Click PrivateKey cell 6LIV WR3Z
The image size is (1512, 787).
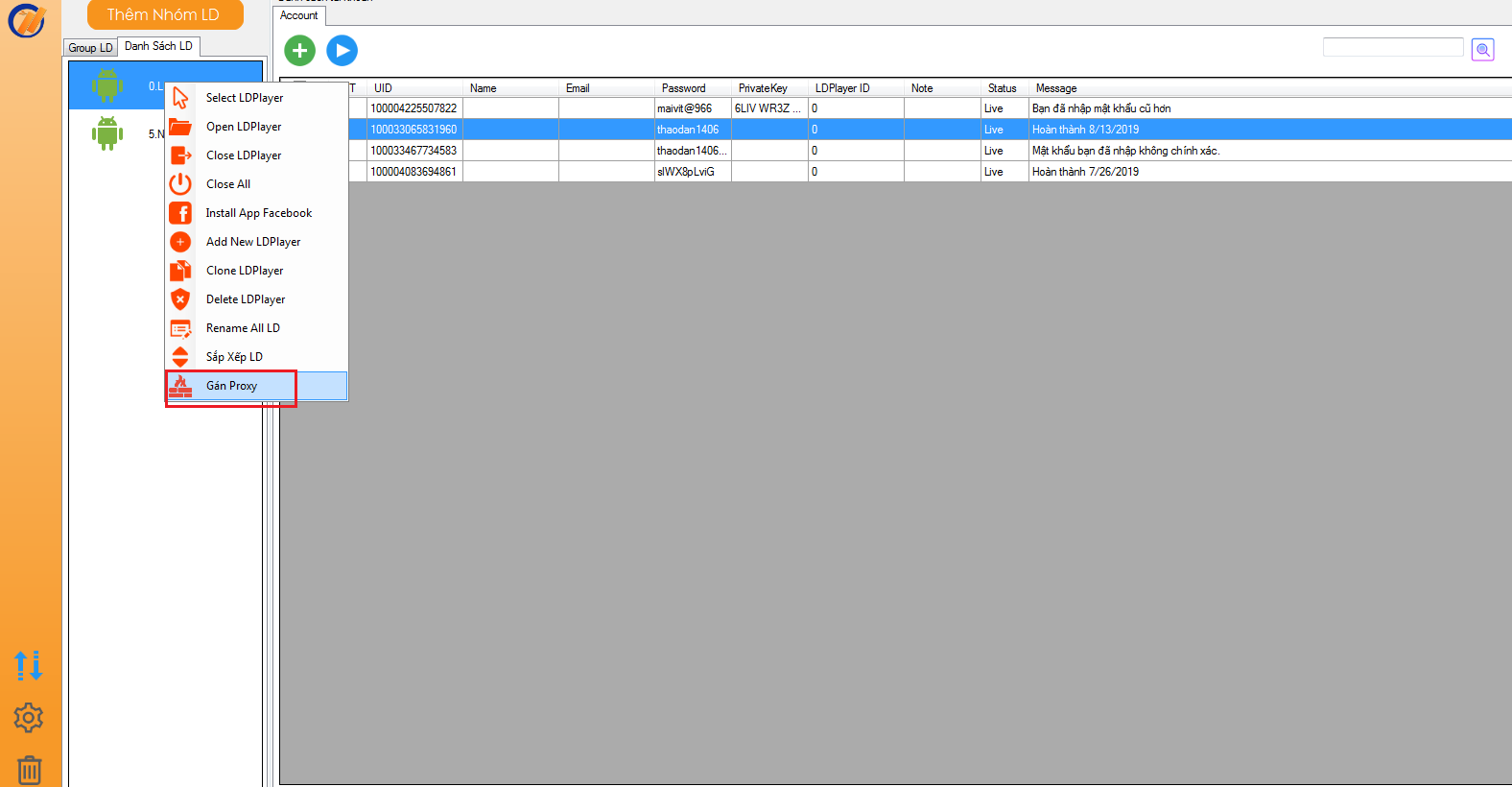(769, 108)
